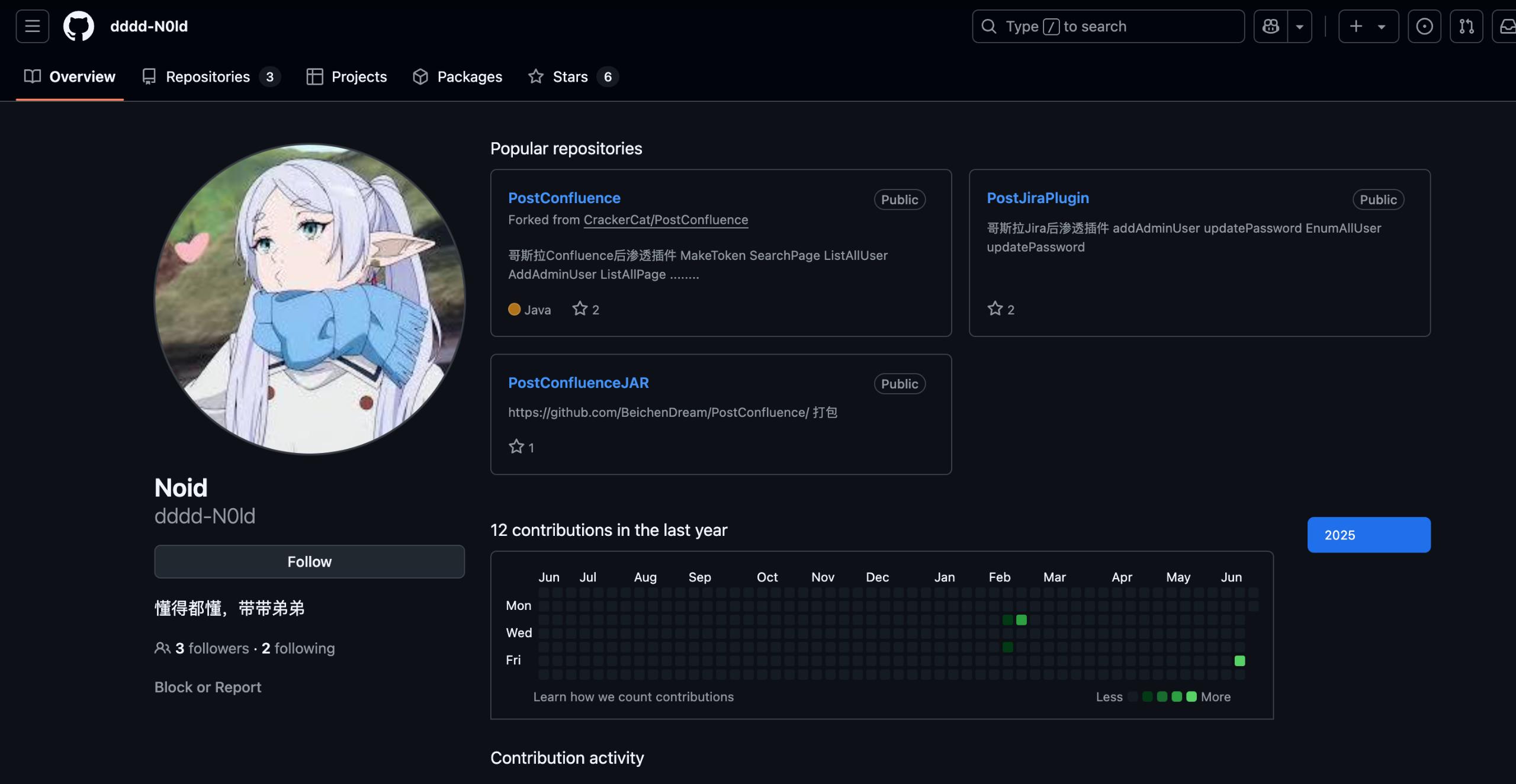This screenshot has height=784, width=1516.
Task: Open PostConfluence stargazers star icon
Action: tap(580, 309)
